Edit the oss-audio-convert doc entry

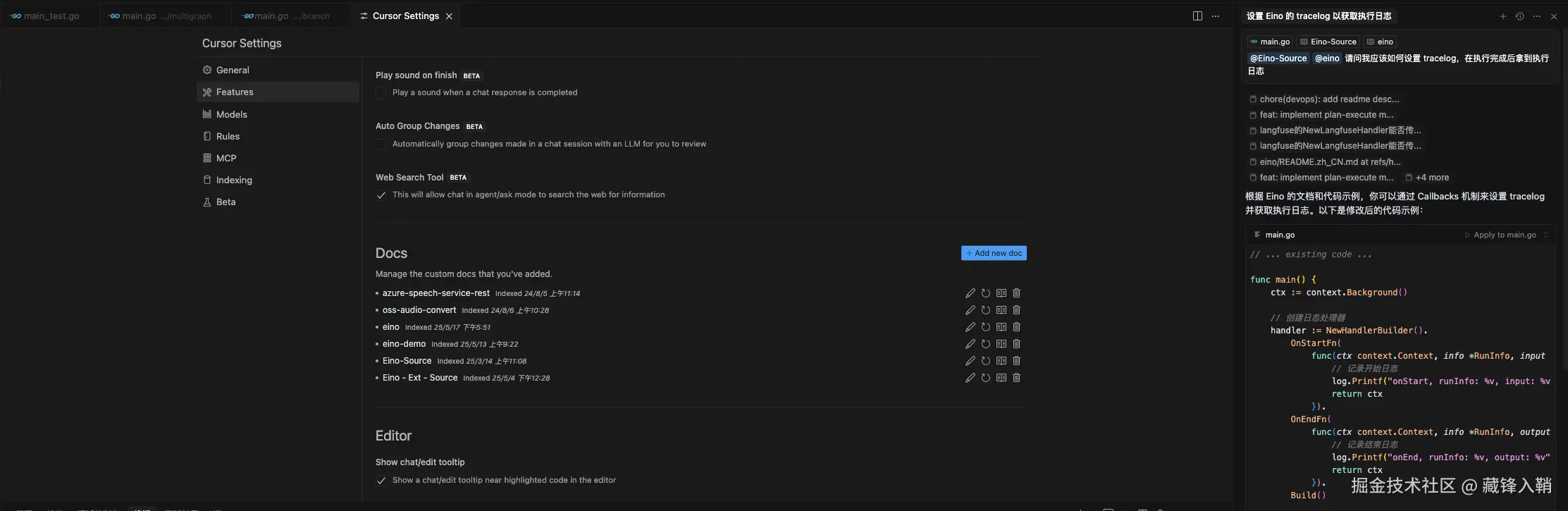(970, 310)
